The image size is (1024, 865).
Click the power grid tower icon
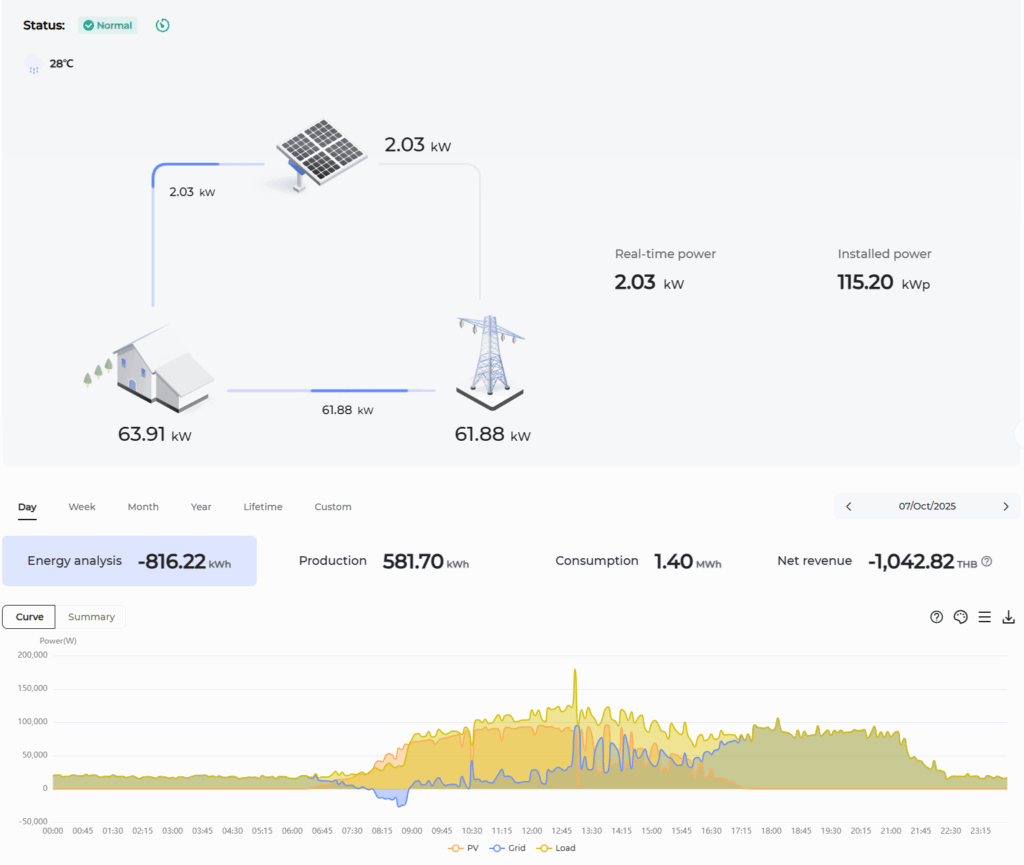[x=490, y=360]
